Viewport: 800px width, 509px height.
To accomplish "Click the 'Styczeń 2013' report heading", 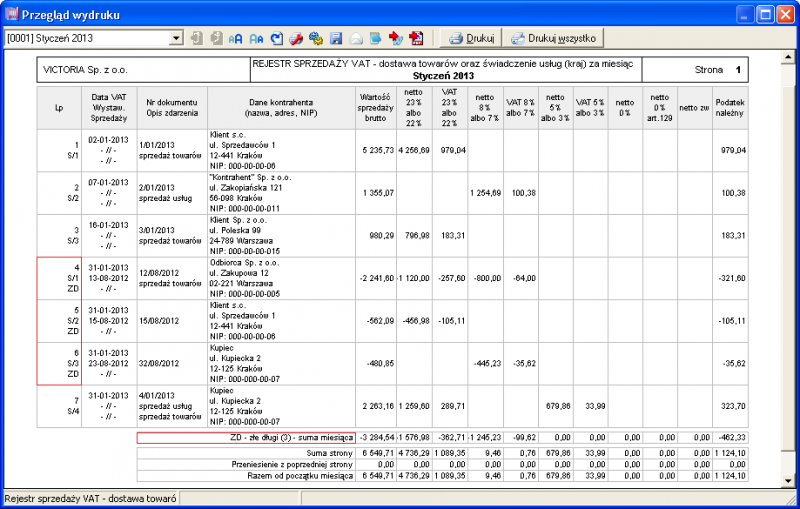I will [443, 76].
